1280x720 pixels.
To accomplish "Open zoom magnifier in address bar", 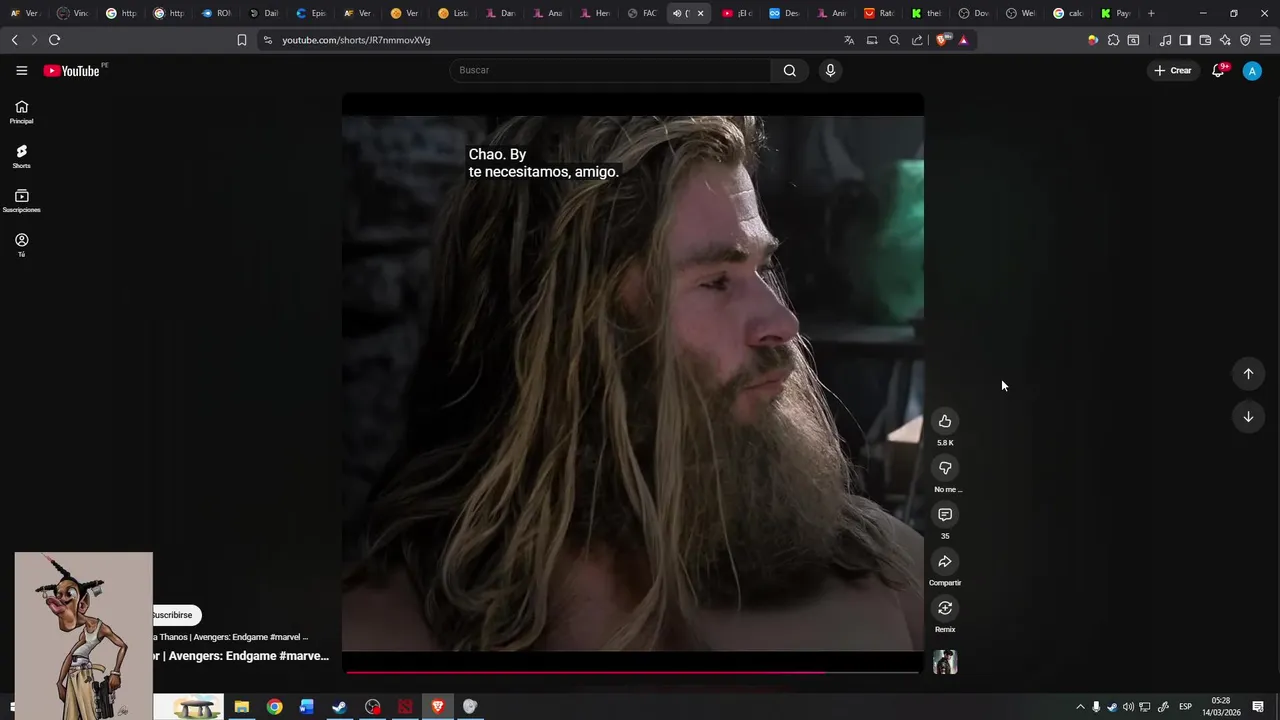I will (x=894, y=40).
